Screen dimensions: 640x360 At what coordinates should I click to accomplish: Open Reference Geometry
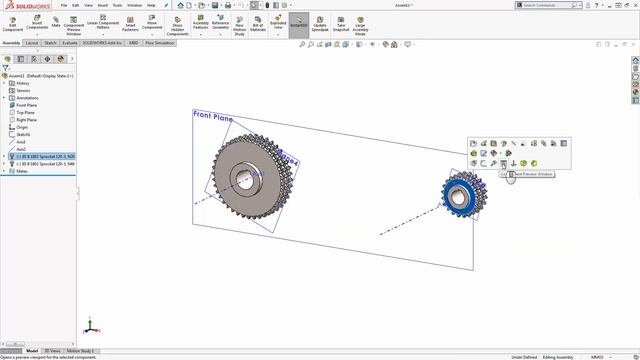(220, 22)
